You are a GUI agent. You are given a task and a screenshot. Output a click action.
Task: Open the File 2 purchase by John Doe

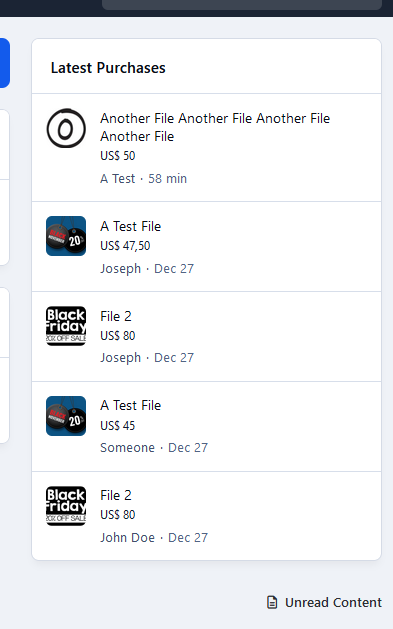[x=115, y=495]
